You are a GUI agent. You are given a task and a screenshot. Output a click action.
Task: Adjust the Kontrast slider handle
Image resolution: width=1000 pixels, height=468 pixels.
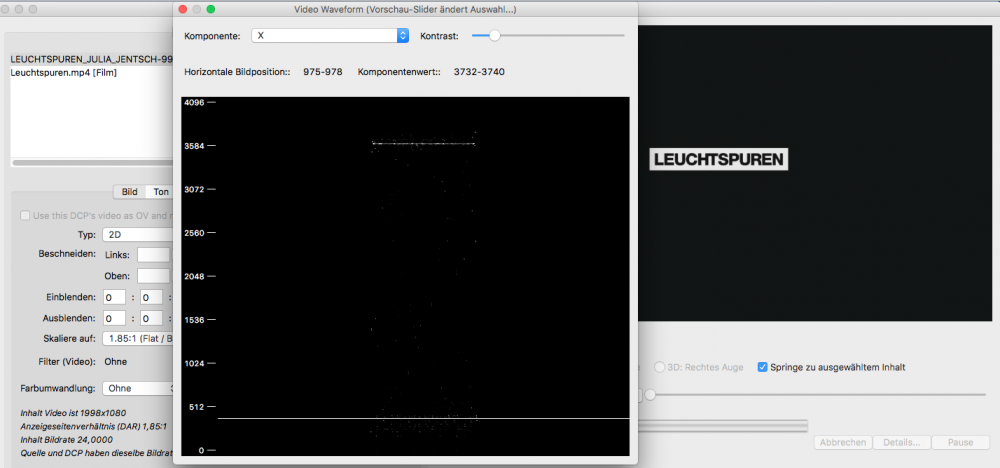pos(492,35)
